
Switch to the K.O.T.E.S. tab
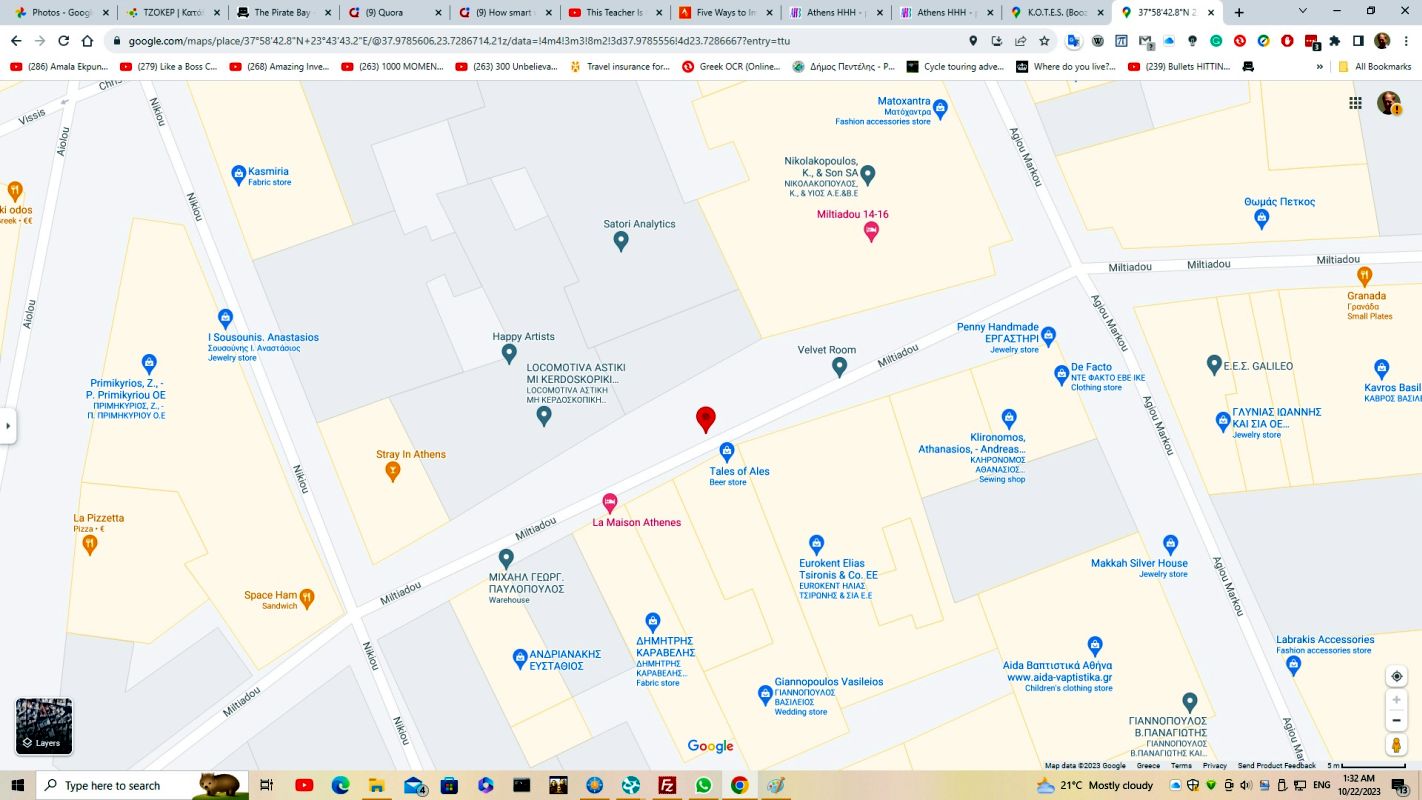pyautogui.click(x=1056, y=12)
